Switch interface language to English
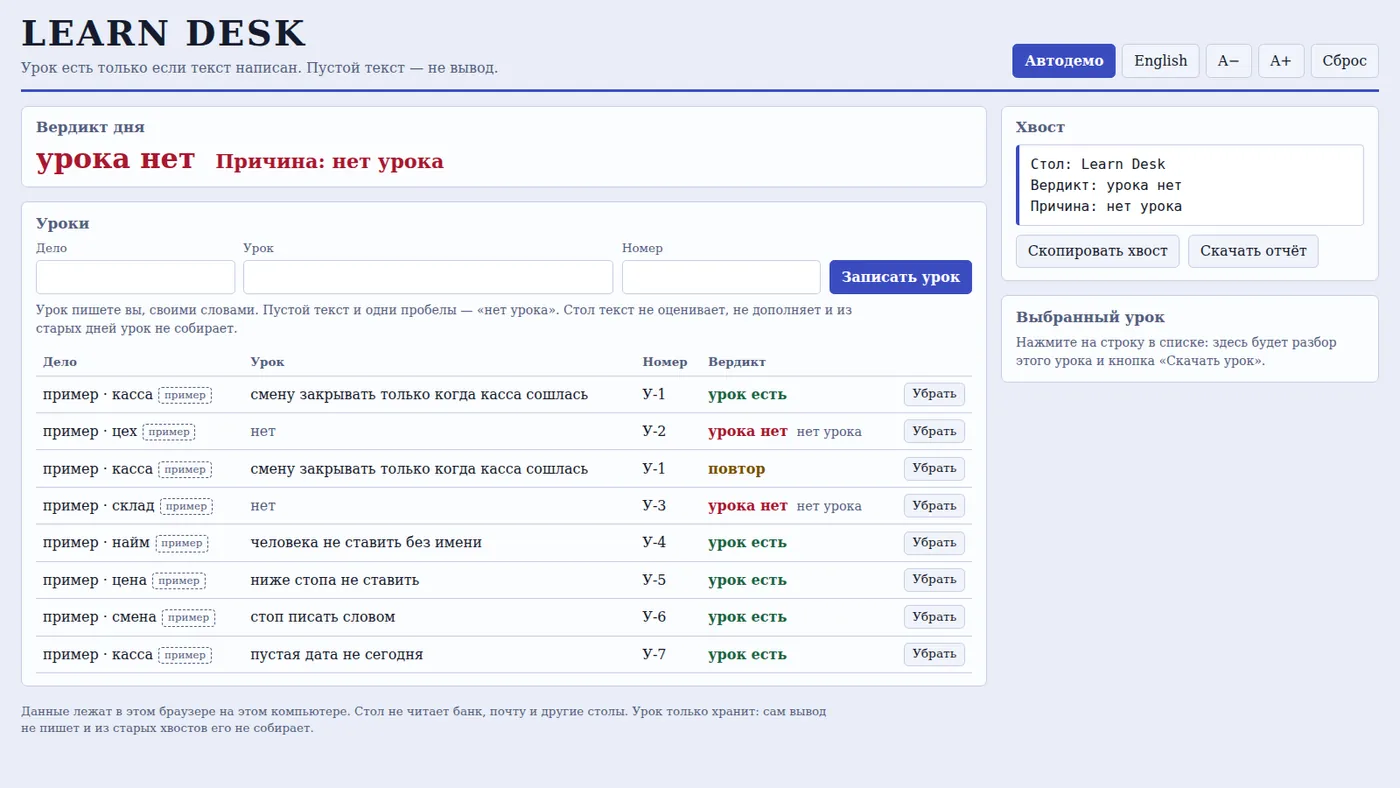1400x788 pixels. (1160, 61)
